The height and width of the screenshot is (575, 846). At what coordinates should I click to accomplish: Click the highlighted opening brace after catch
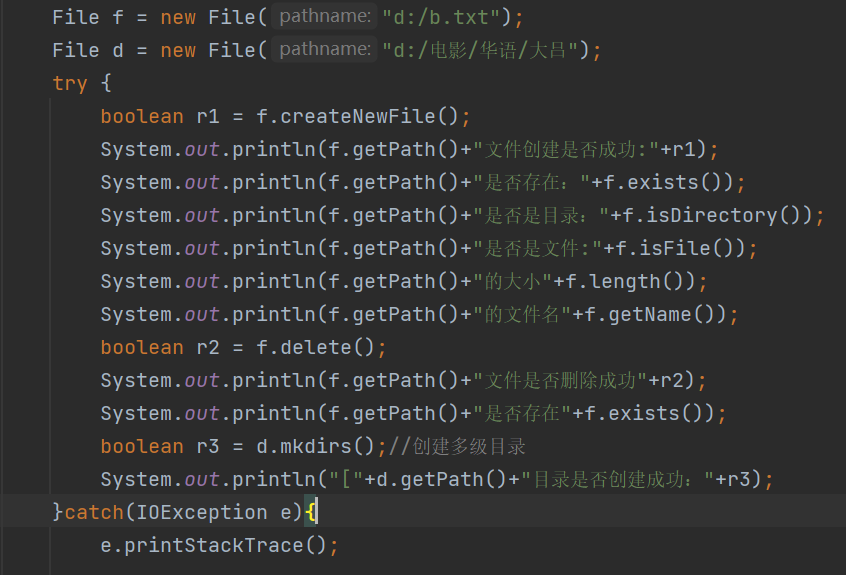click(x=311, y=512)
